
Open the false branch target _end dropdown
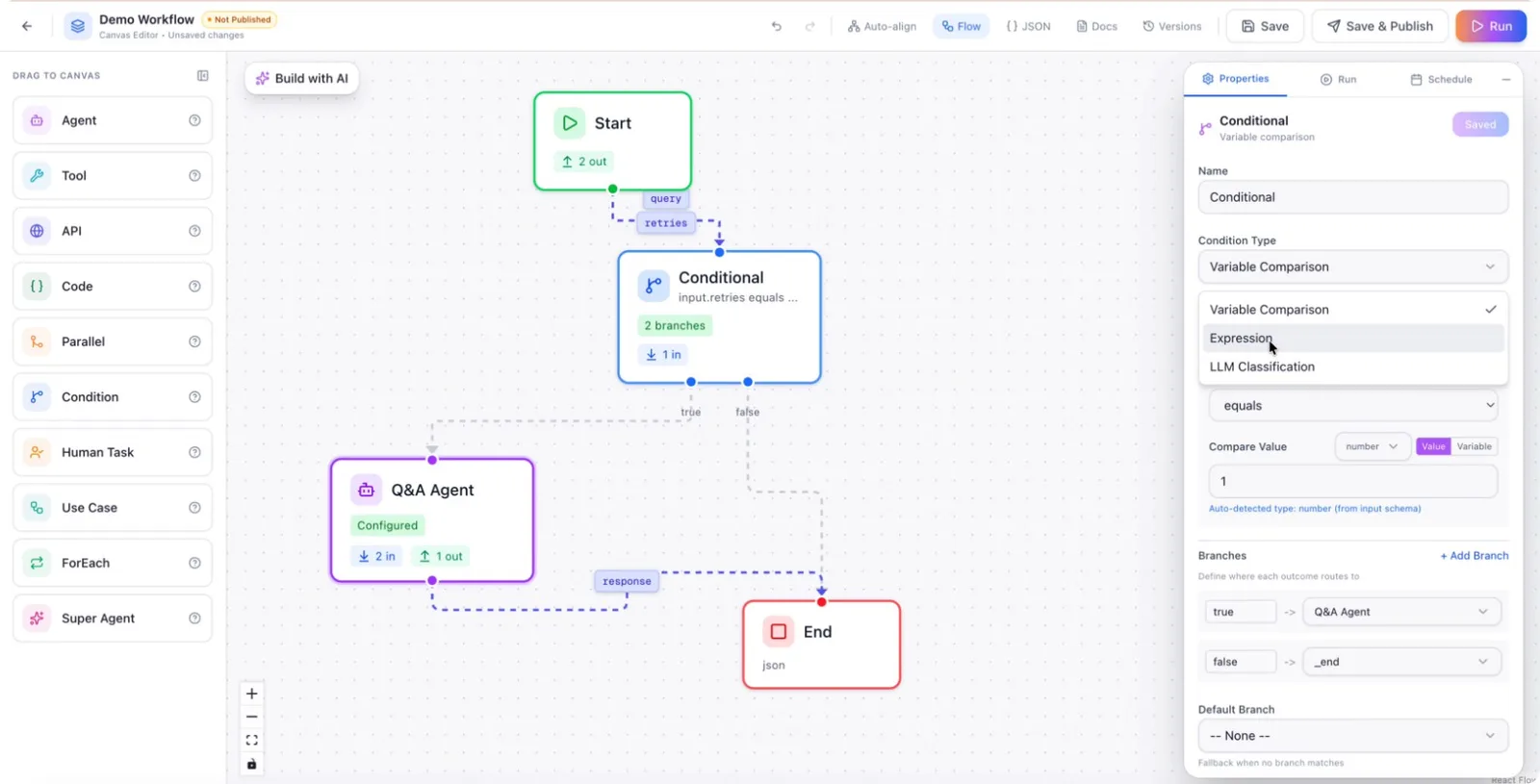click(1401, 662)
